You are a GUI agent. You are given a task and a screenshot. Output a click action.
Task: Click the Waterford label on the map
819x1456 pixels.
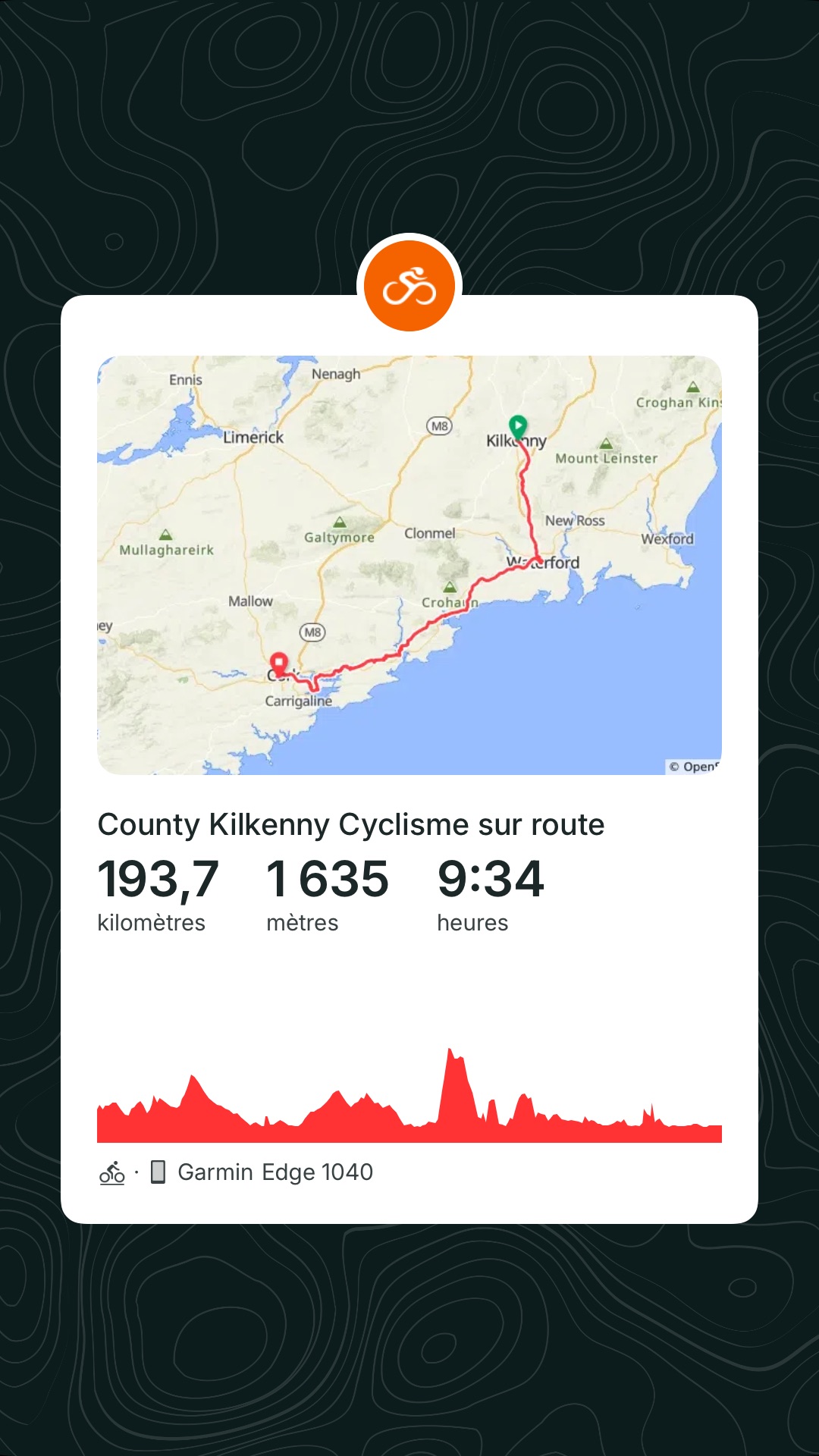click(x=543, y=563)
